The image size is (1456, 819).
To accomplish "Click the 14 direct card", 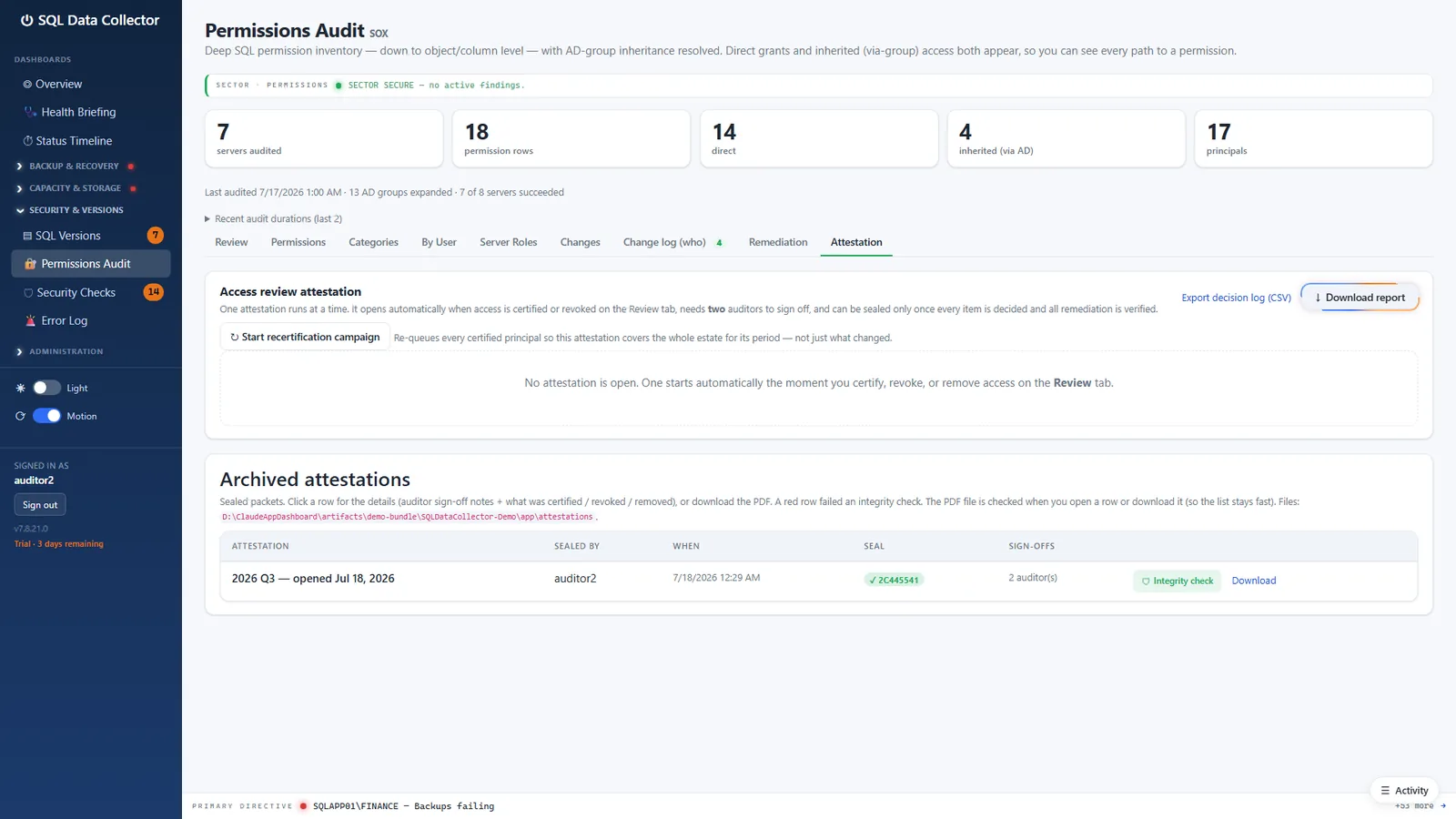I will click(x=819, y=138).
